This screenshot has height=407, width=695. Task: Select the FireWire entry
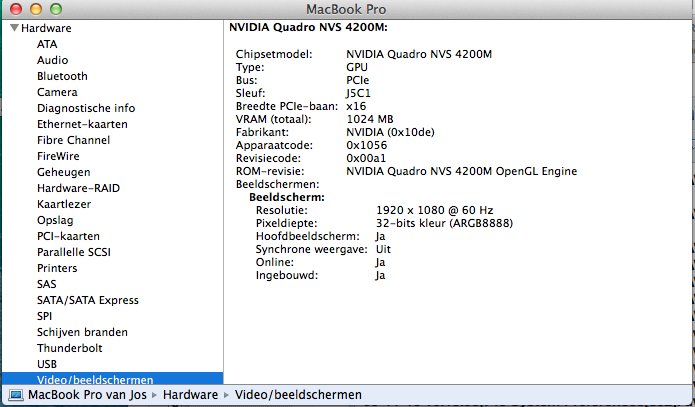[x=58, y=156]
